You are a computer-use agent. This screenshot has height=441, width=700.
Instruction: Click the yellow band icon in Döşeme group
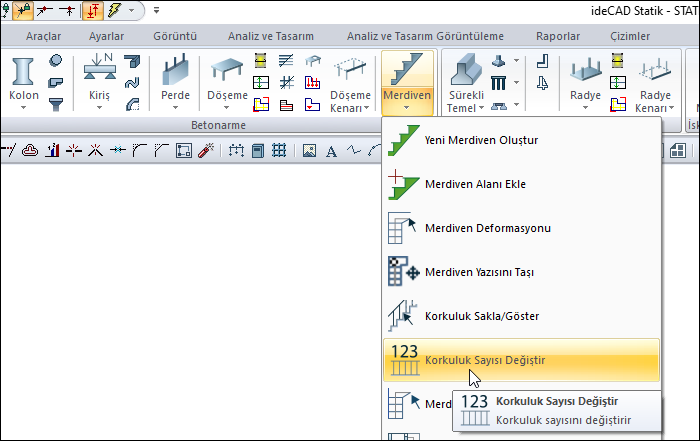tap(261, 60)
